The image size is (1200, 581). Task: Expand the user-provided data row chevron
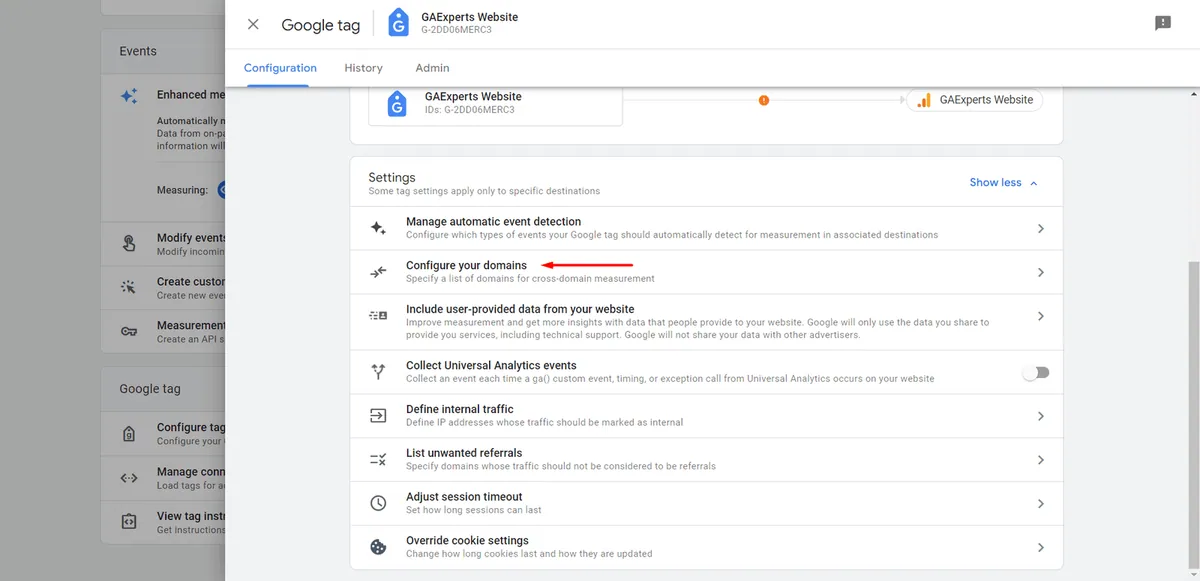1040,316
